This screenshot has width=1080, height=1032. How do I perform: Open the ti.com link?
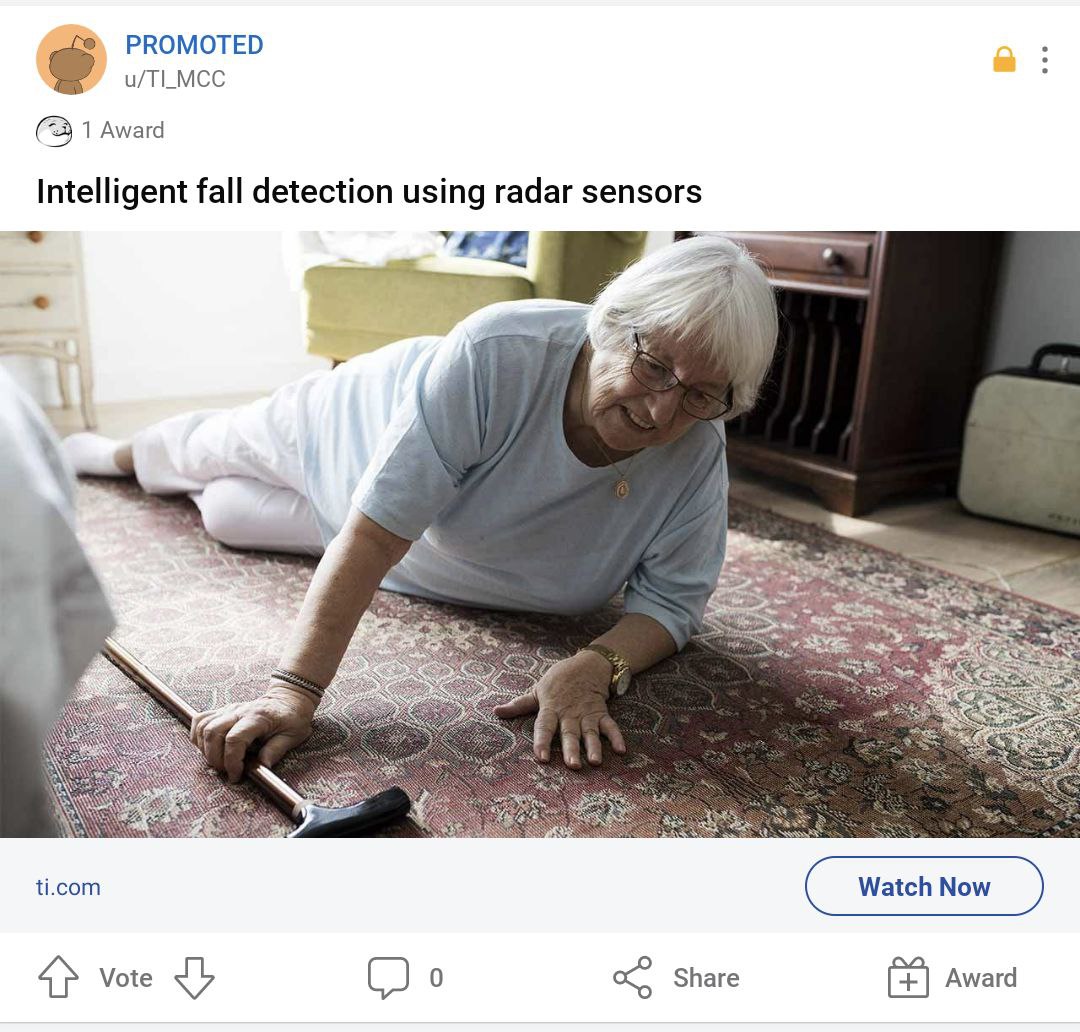pos(68,887)
